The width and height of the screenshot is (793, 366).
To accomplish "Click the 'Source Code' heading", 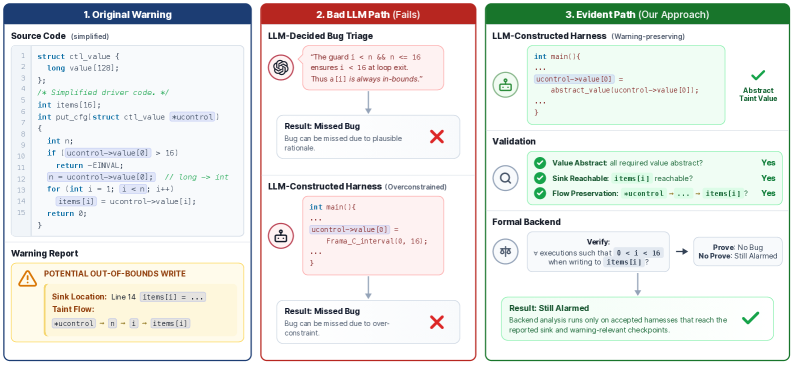I will [x=38, y=36].
